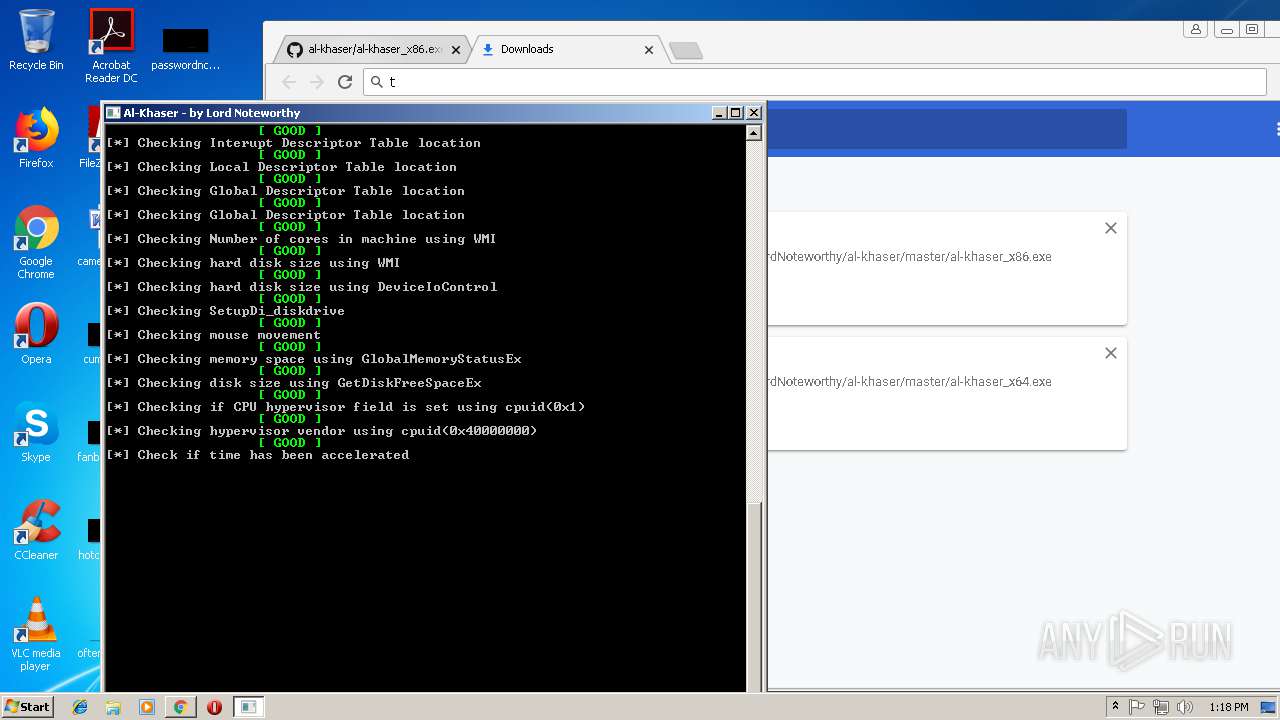Launch Skype from the desktop

36,432
